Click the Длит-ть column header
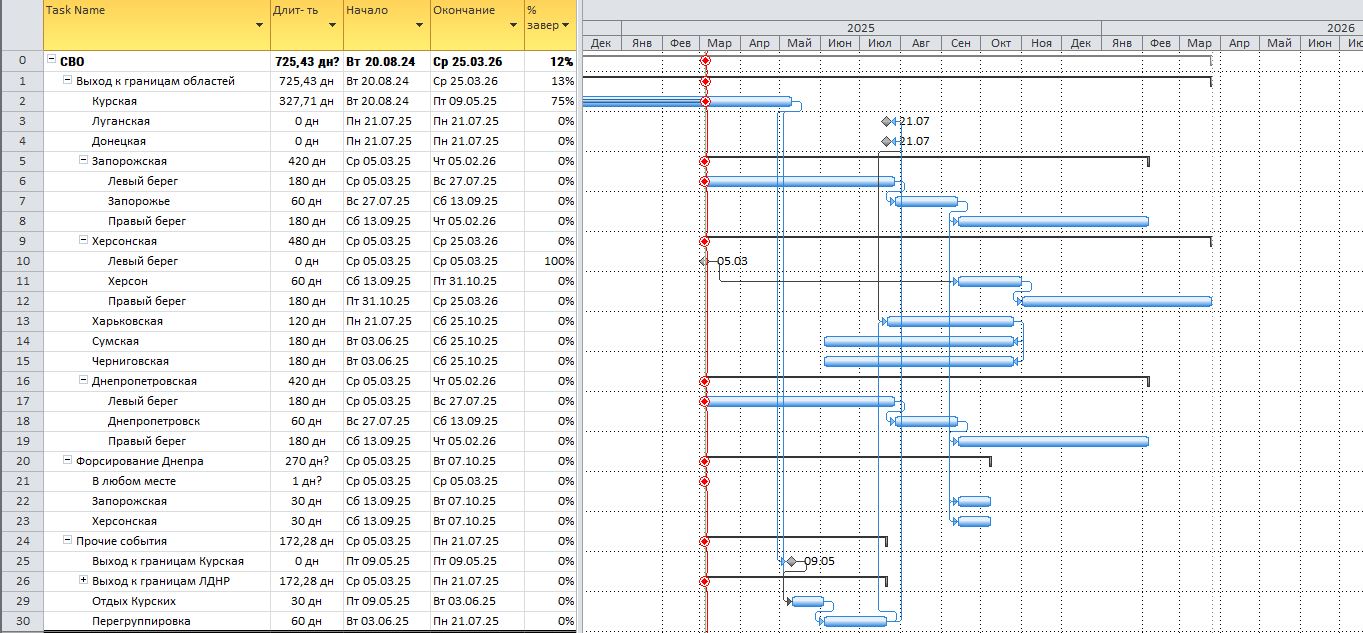 click(297, 11)
